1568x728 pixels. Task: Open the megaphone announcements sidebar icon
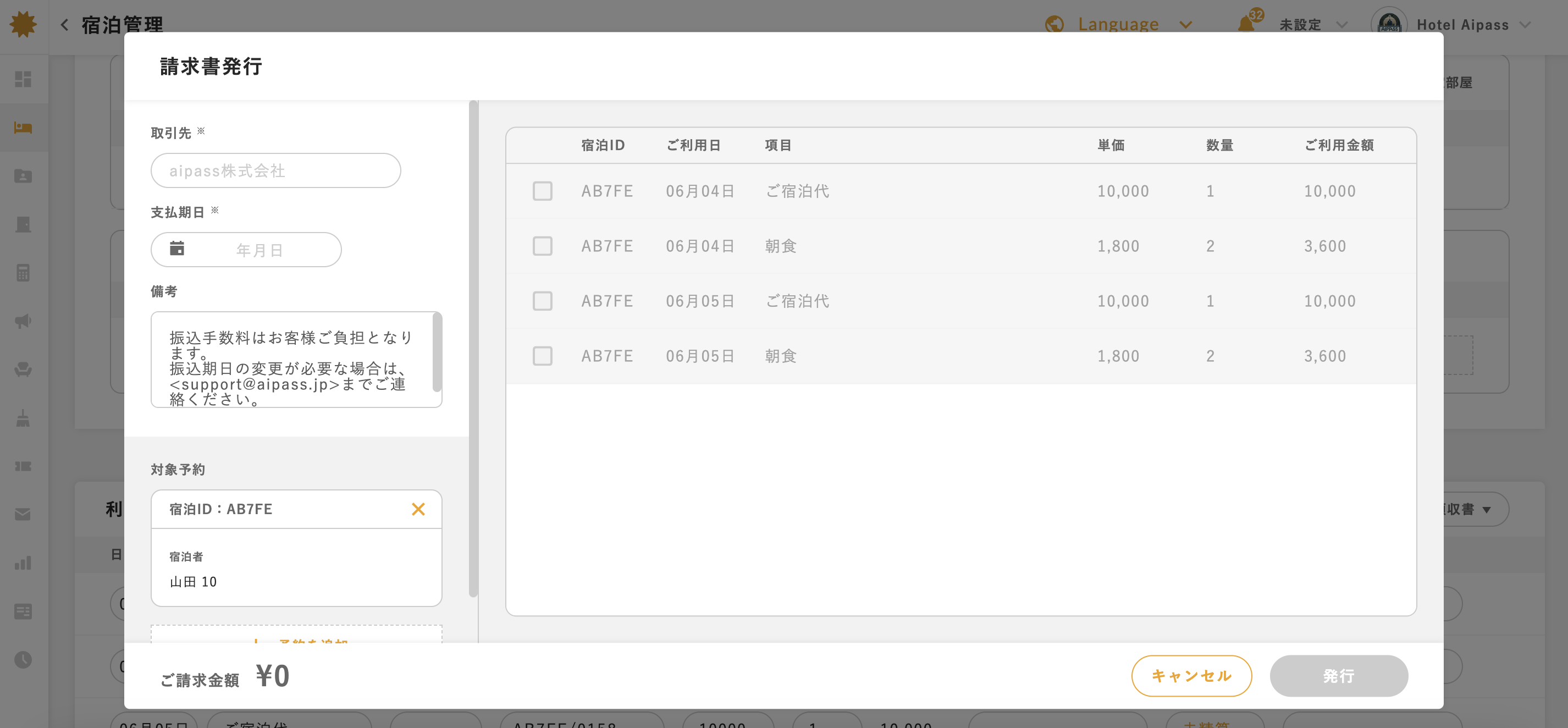click(23, 321)
